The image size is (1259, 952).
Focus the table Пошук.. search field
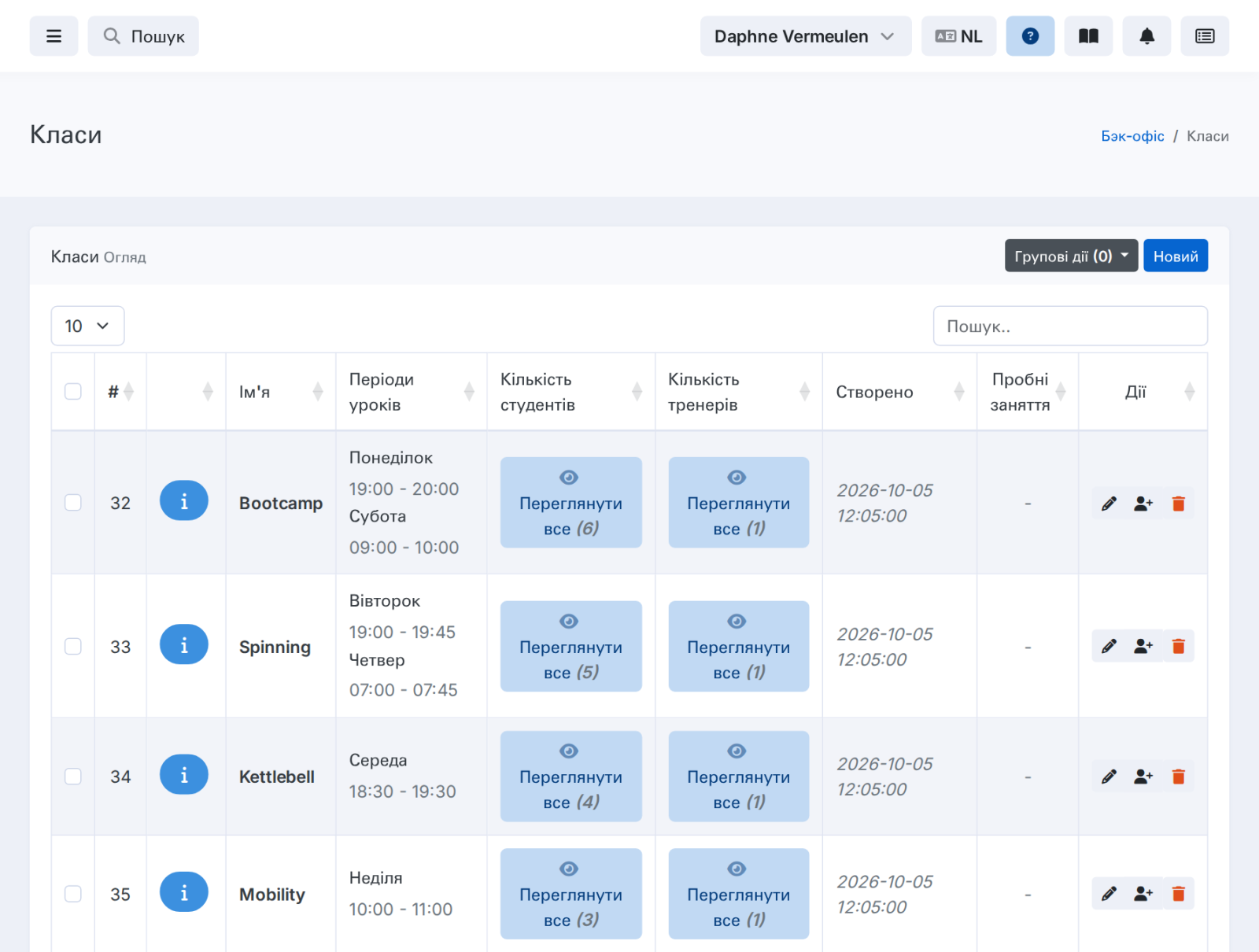click(x=1070, y=326)
